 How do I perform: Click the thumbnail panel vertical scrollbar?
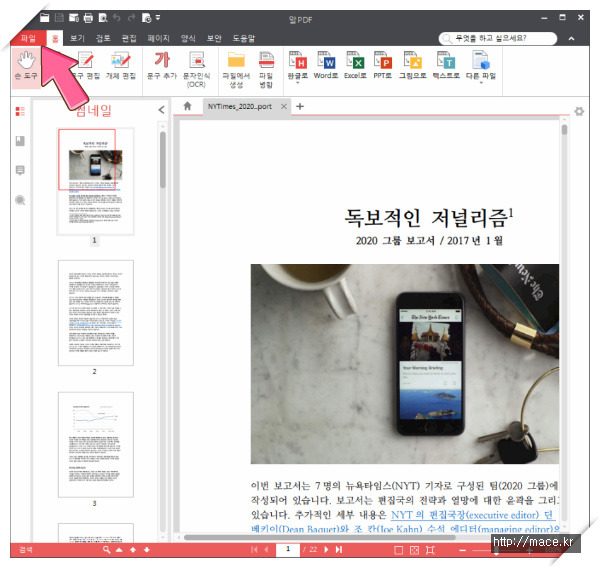163,160
